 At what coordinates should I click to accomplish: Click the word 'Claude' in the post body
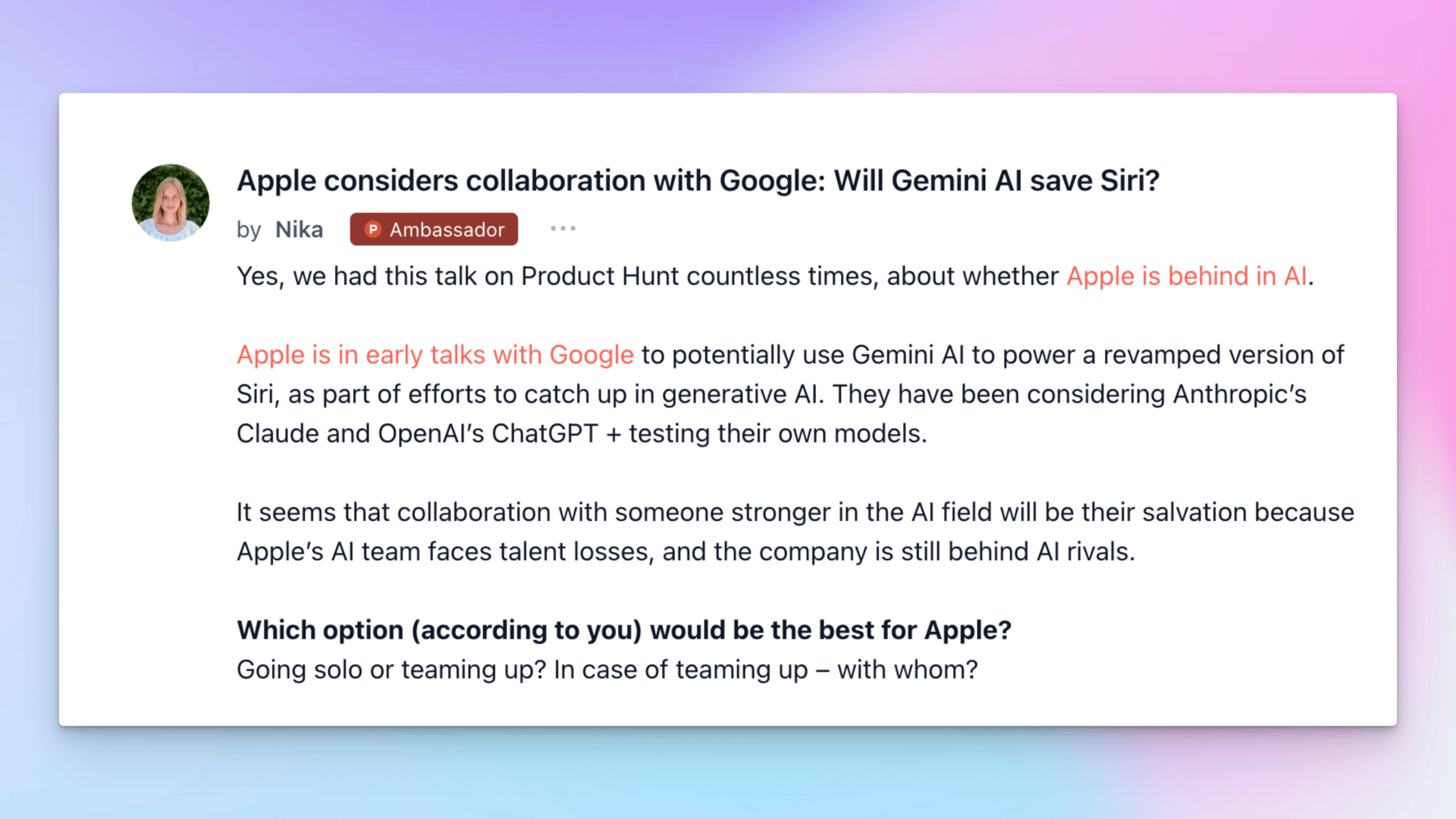pyautogui.click(x=278, y=434)
